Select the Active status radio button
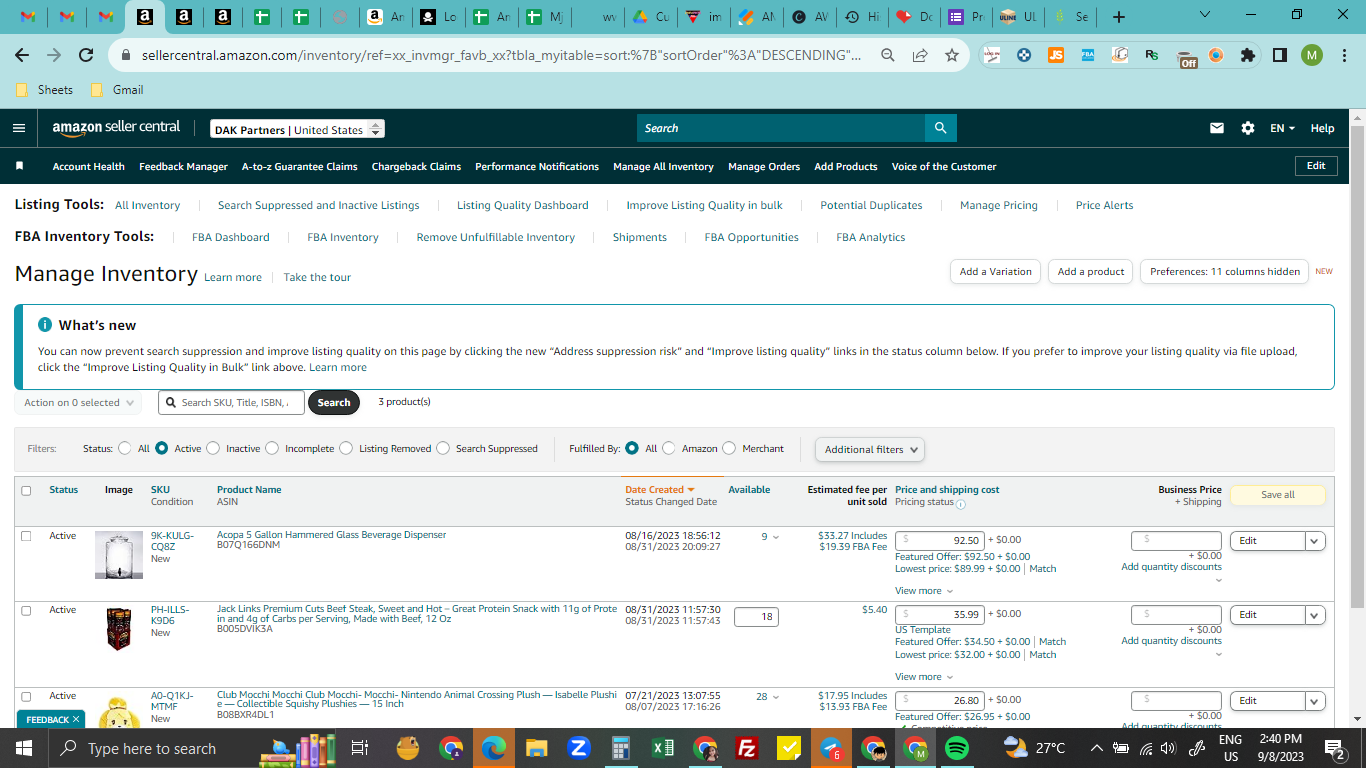The width and height of the screenshot is (1366, 768). pos(161,449)
